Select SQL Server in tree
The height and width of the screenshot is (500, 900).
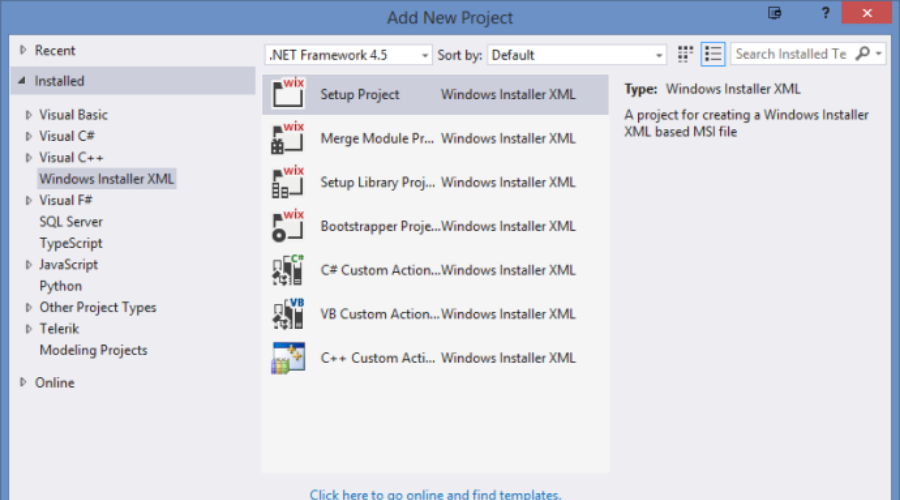click(71, 222)
